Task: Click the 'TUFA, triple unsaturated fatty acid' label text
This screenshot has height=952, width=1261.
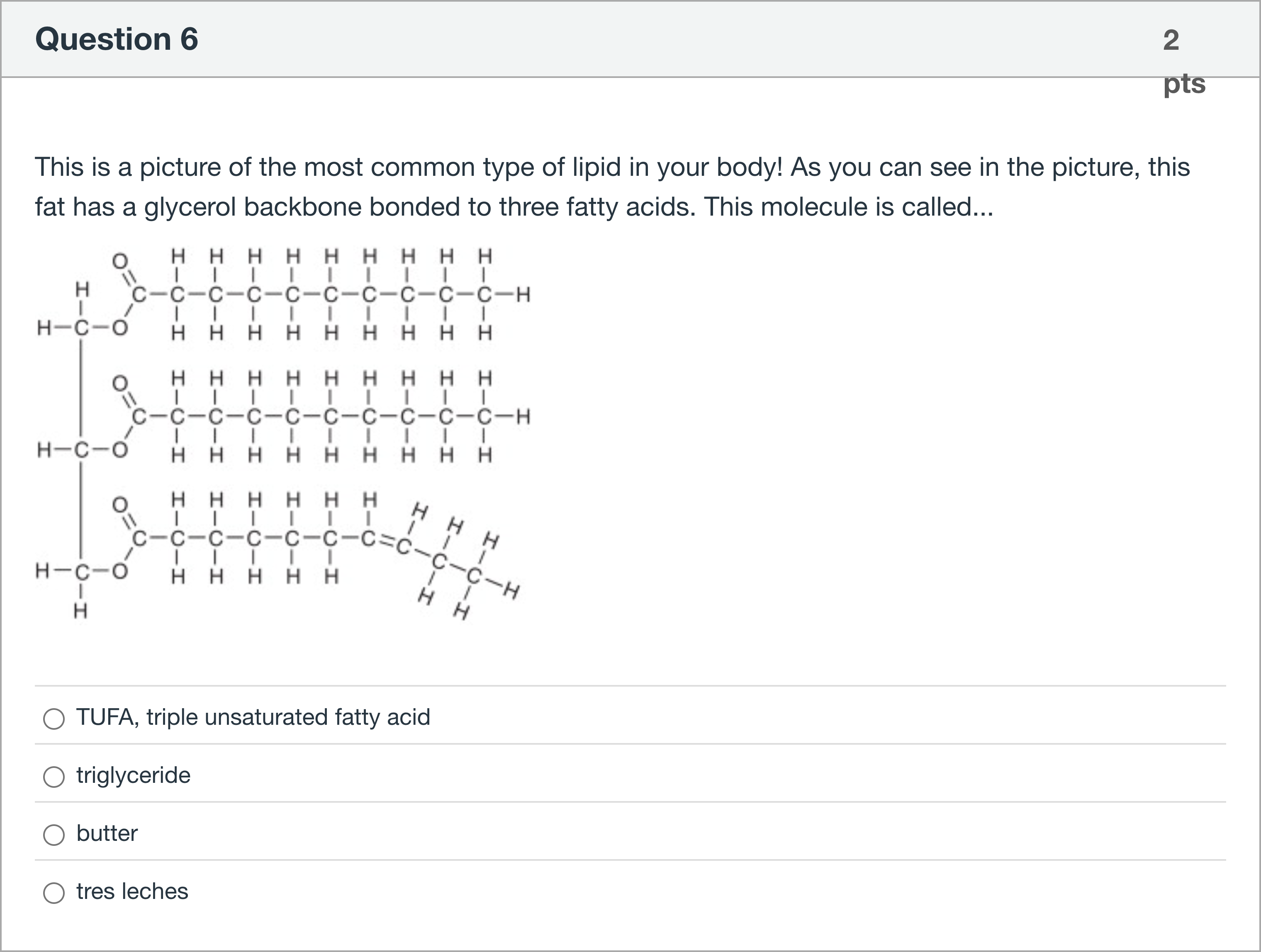Action: (253, 717)
